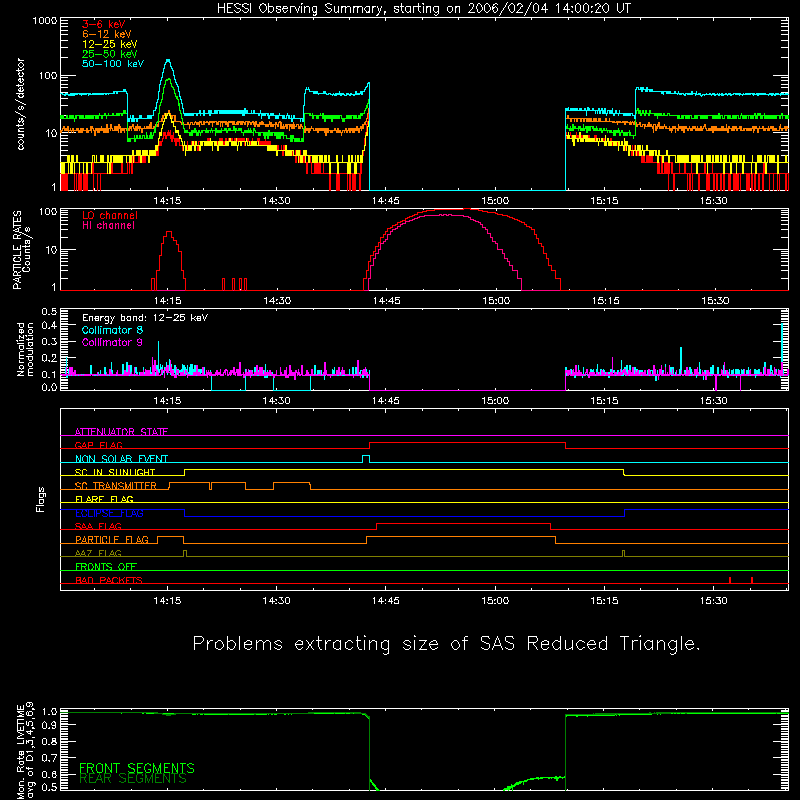Select the 3-6 keV legend label
This screenshot has width=800, height=800.
coord(103,24)
